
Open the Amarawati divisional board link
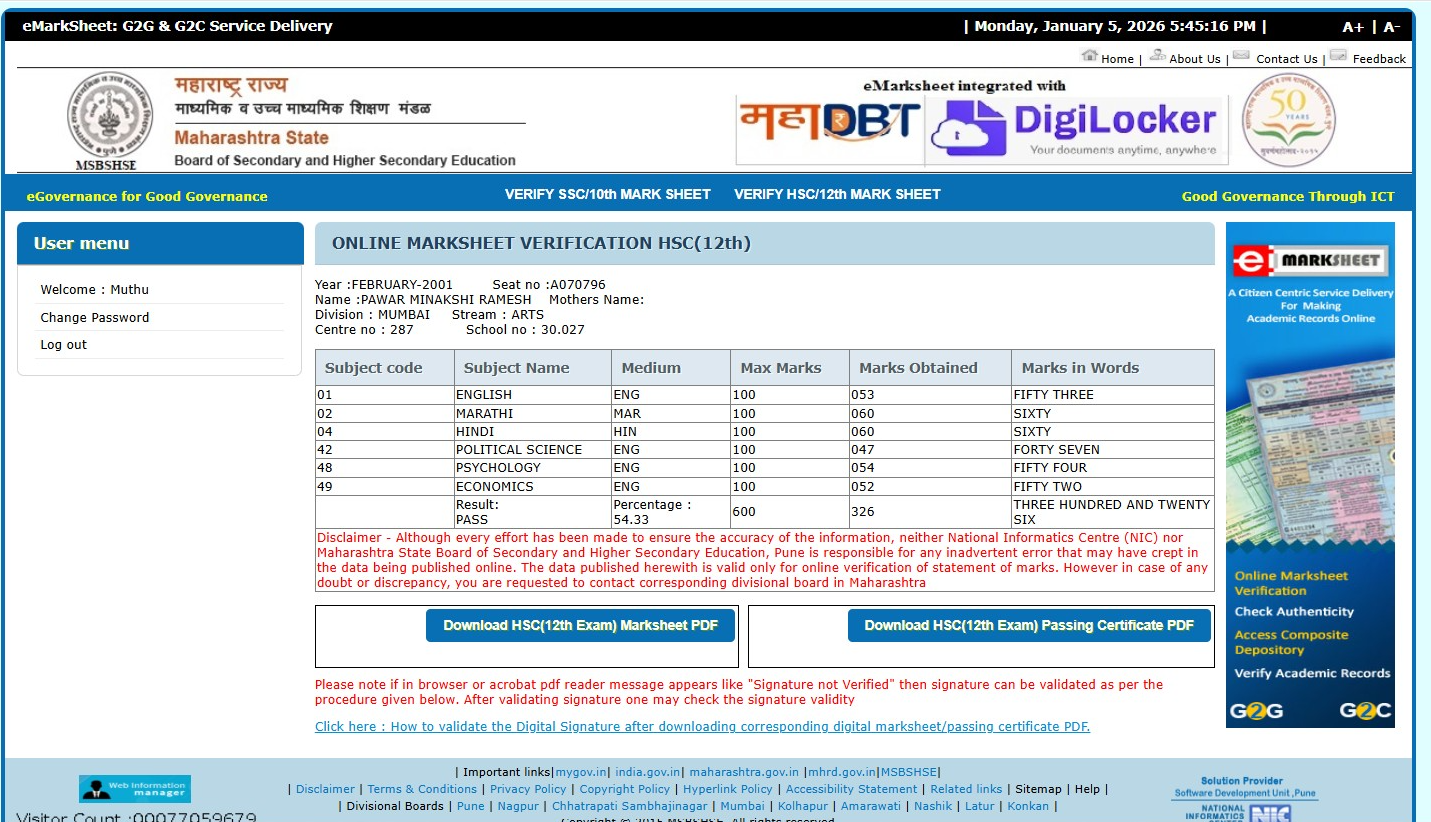point(871,806)
